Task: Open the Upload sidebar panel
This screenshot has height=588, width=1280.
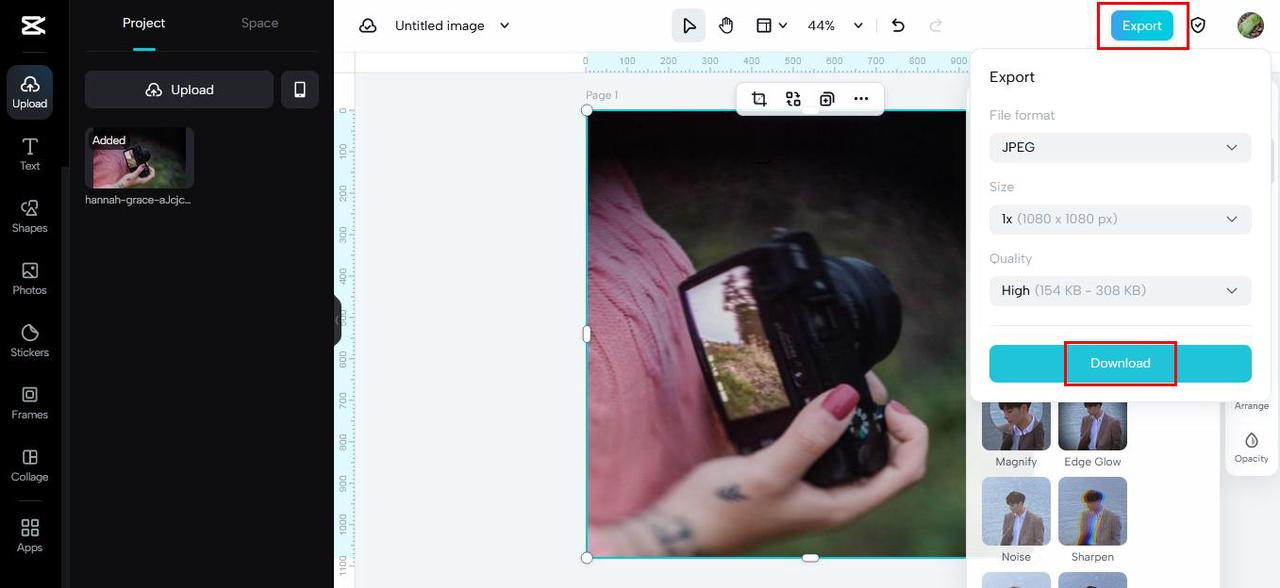Action: click(x=30, y=92)
